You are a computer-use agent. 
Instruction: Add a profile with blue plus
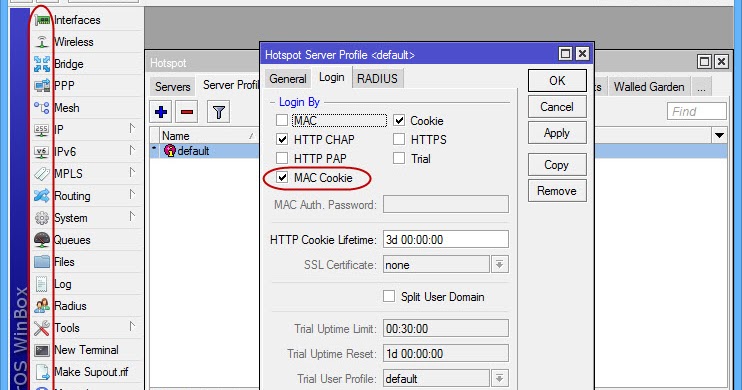tap(161, 112)
